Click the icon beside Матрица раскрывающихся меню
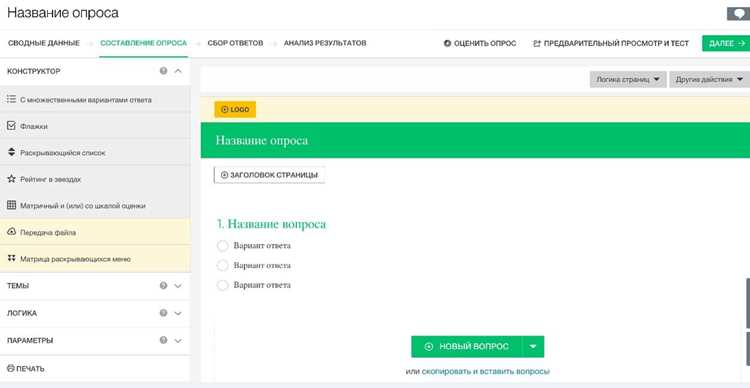Viewport: 750px width, 388px height. [x=12, y=258]
